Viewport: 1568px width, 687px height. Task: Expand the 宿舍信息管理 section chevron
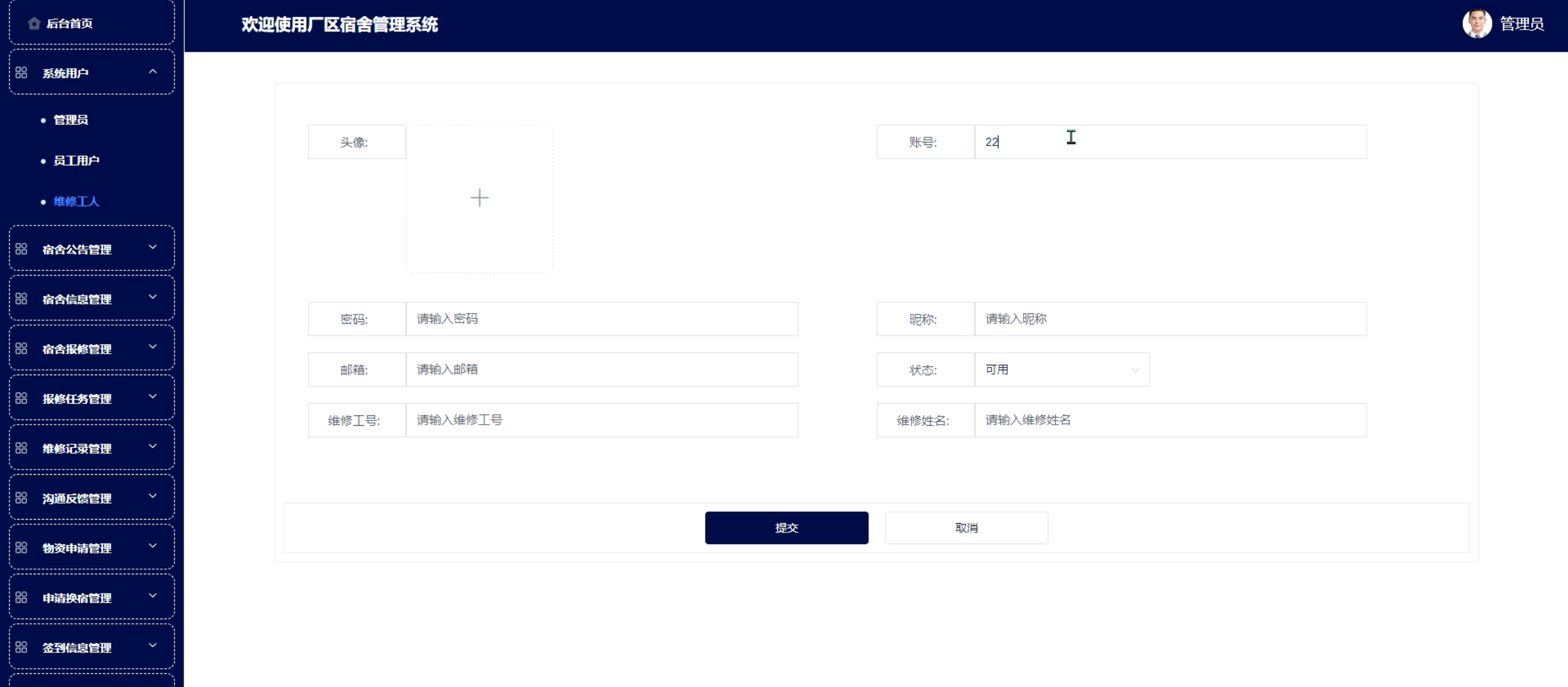point(153,298)
